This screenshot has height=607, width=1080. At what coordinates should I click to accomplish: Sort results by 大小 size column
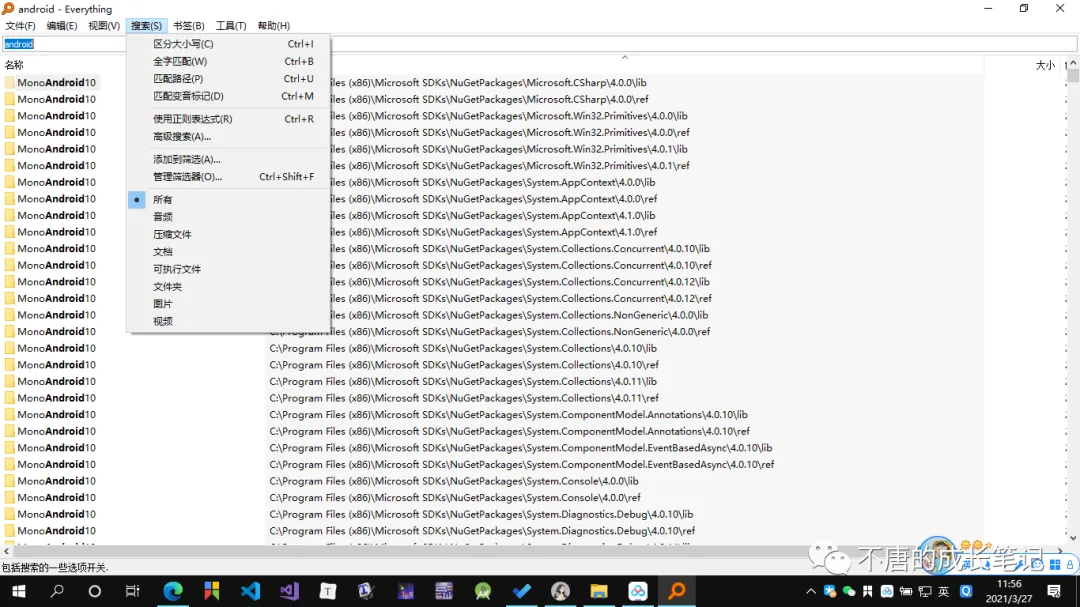pyautogui.click(x=1045, y=65)
